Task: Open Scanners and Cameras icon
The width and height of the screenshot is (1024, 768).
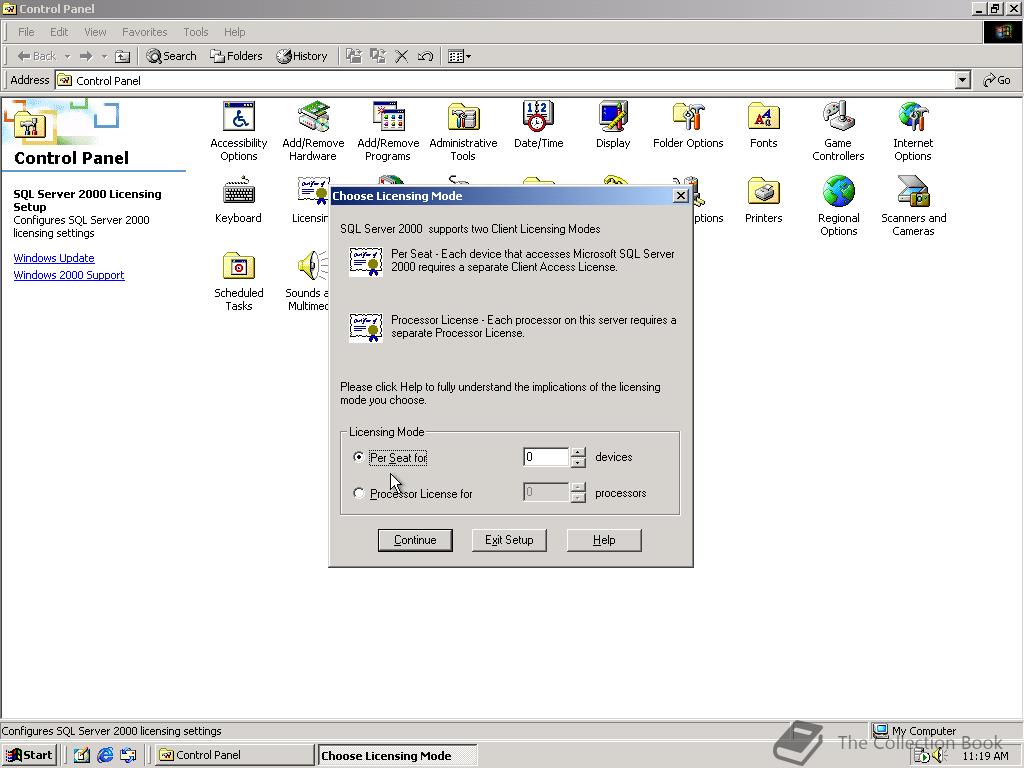Action: click(x=913, y=206)
